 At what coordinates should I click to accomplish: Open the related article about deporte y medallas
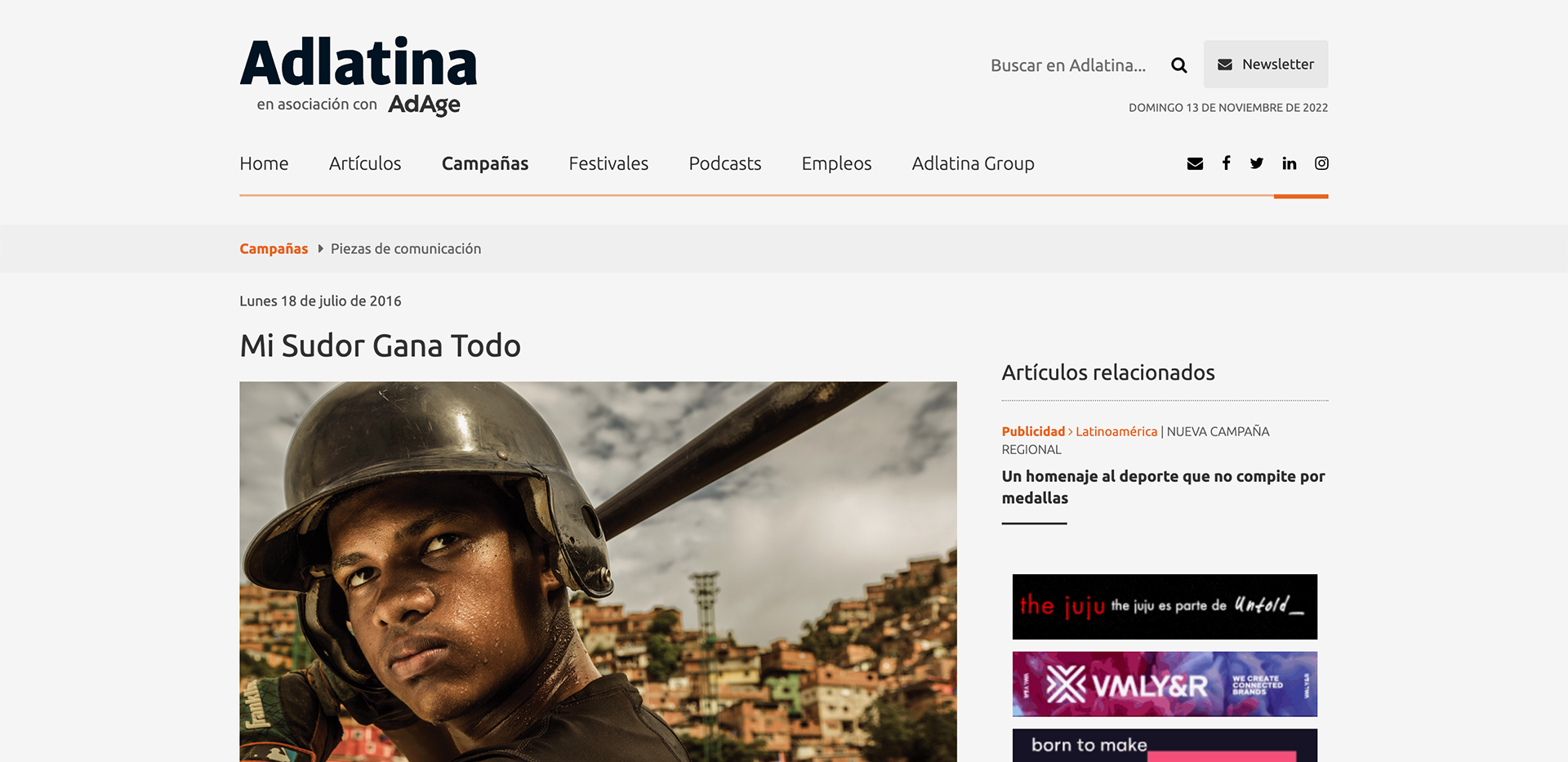pyautogui.click(x=1164, y=487)
